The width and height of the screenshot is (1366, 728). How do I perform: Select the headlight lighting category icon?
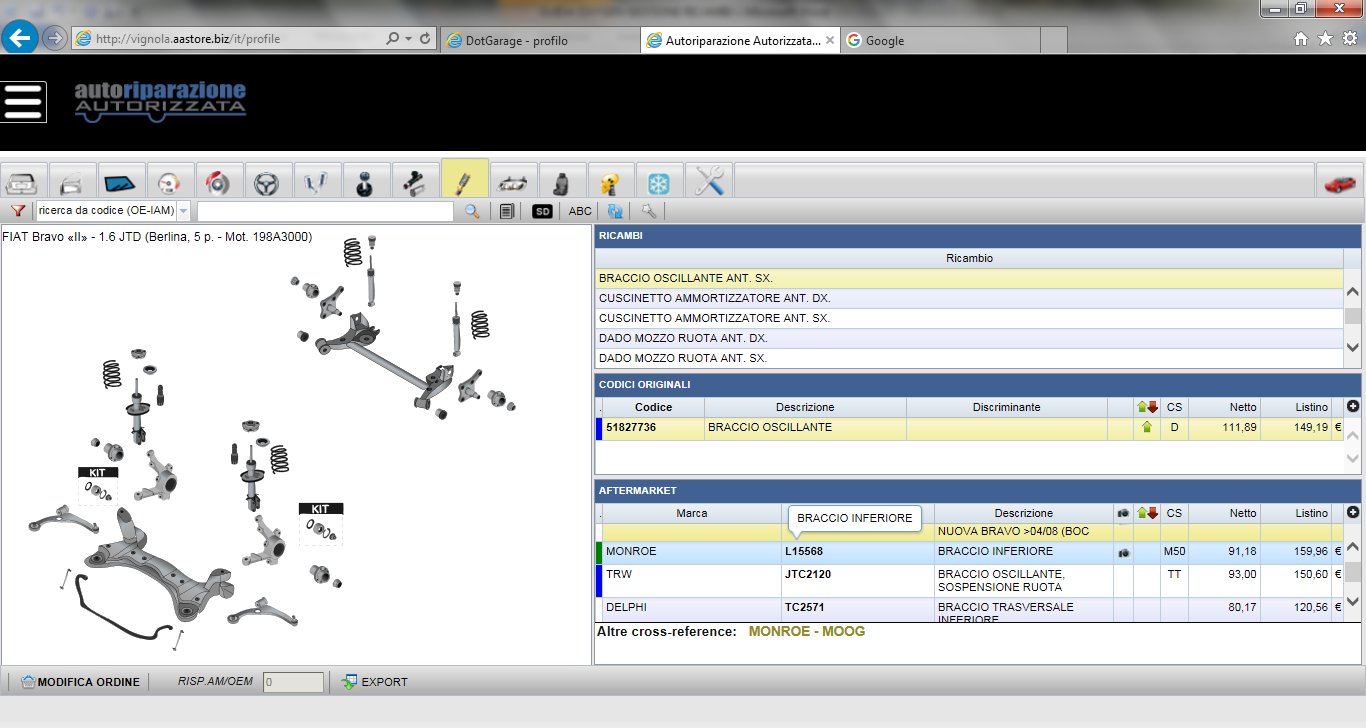[513, 182]
